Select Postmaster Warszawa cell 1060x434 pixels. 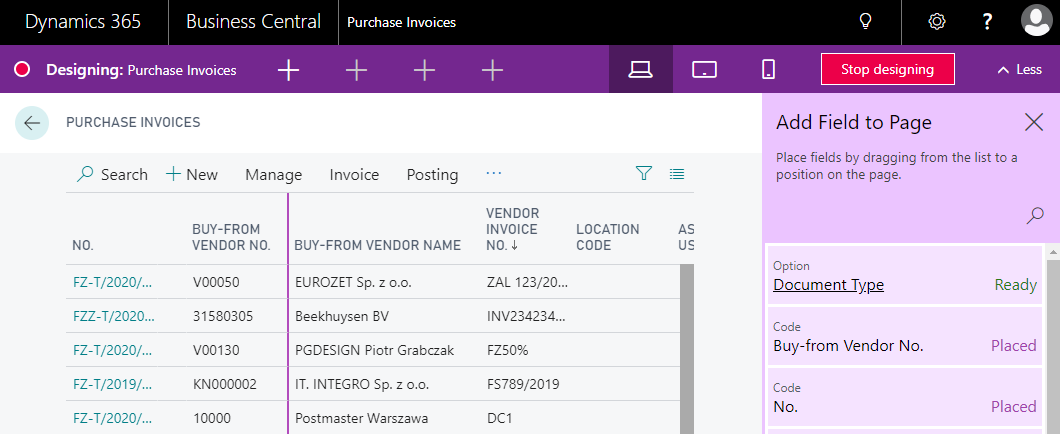362,418
